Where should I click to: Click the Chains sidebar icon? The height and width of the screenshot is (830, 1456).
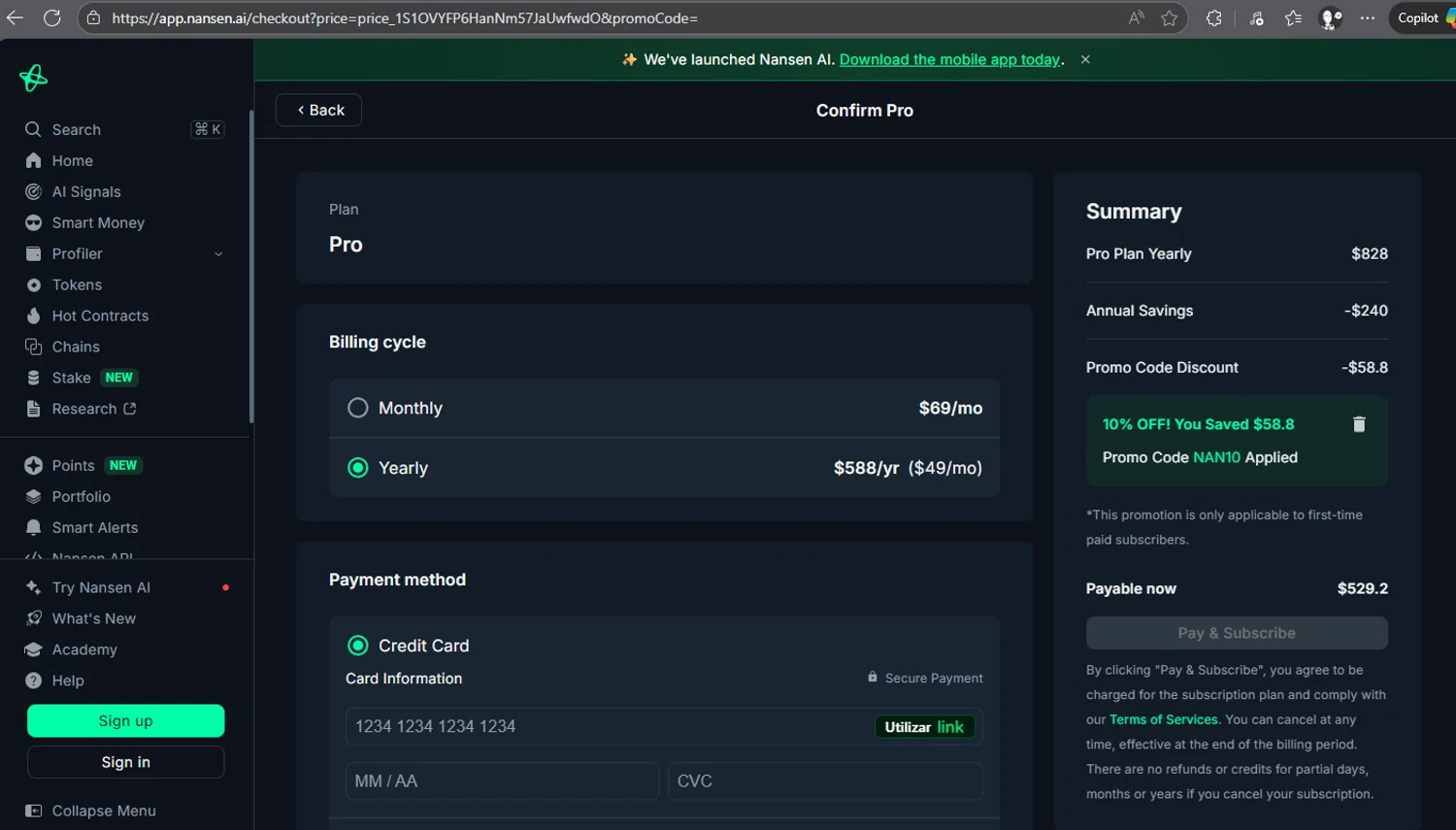click(x=33, y=347)
